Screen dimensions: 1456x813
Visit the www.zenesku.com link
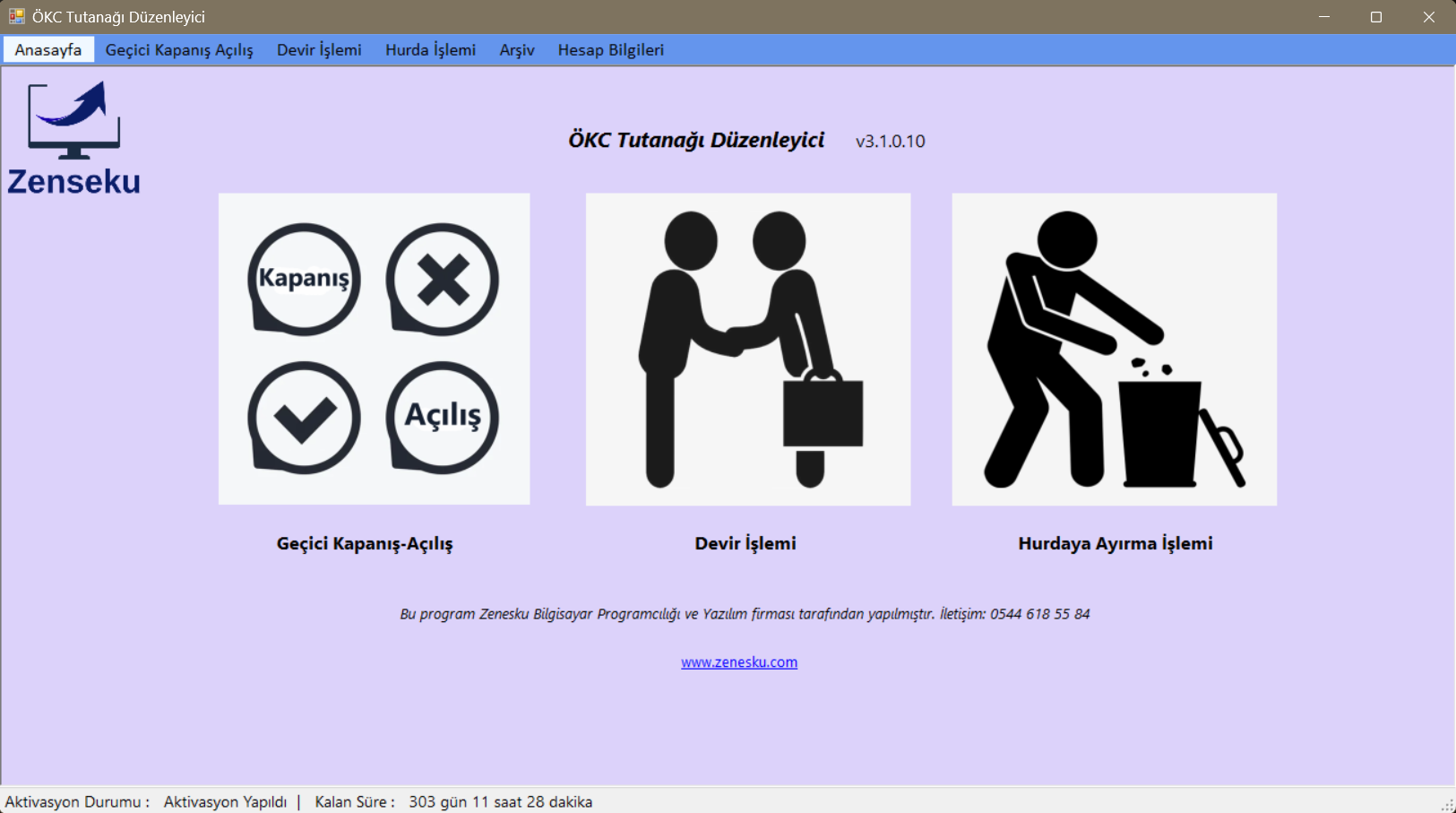(739, 662)
